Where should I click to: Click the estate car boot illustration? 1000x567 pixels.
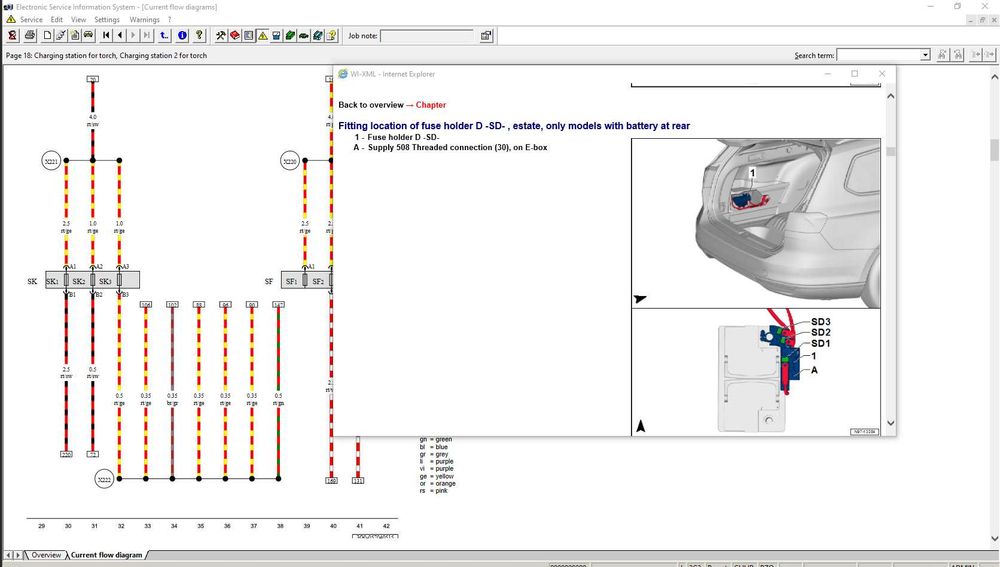[756, 223]
